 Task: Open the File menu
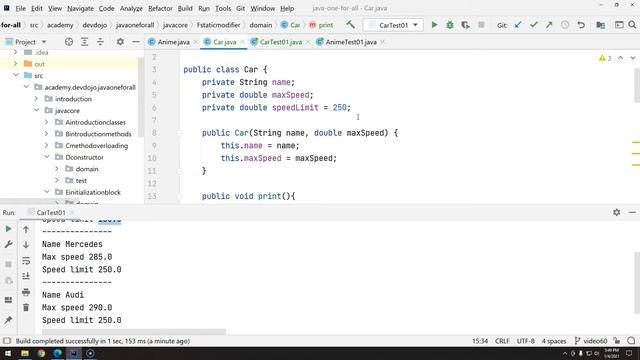click(x=20, y=8)
